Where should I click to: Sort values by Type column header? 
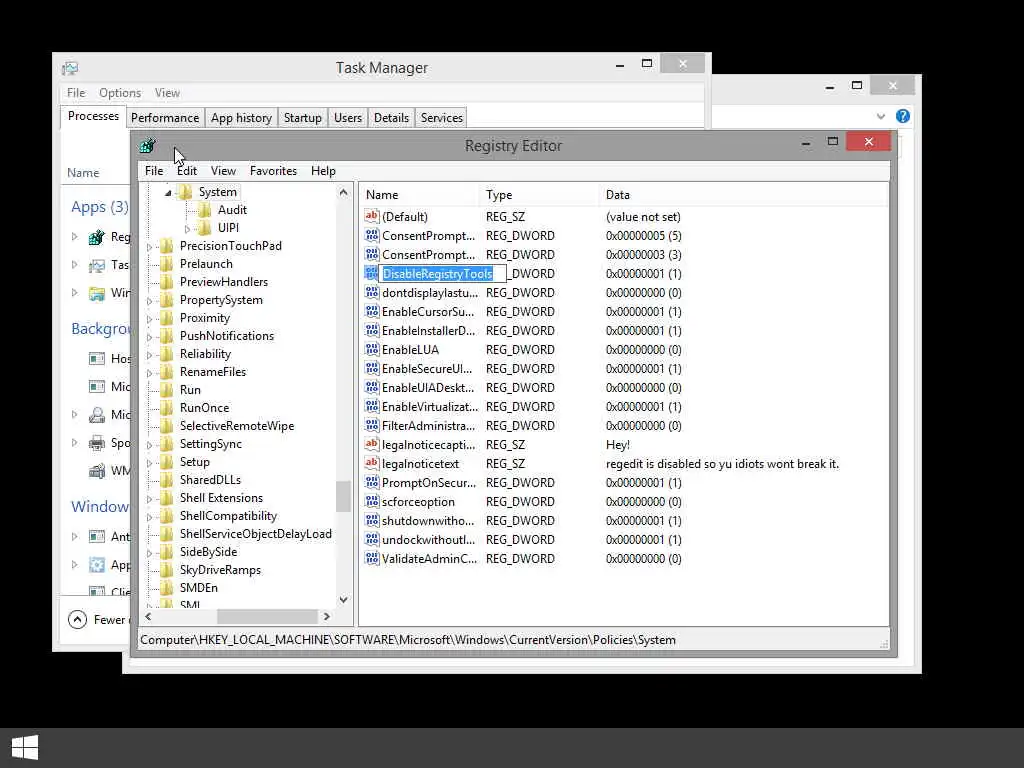[539, 195]
